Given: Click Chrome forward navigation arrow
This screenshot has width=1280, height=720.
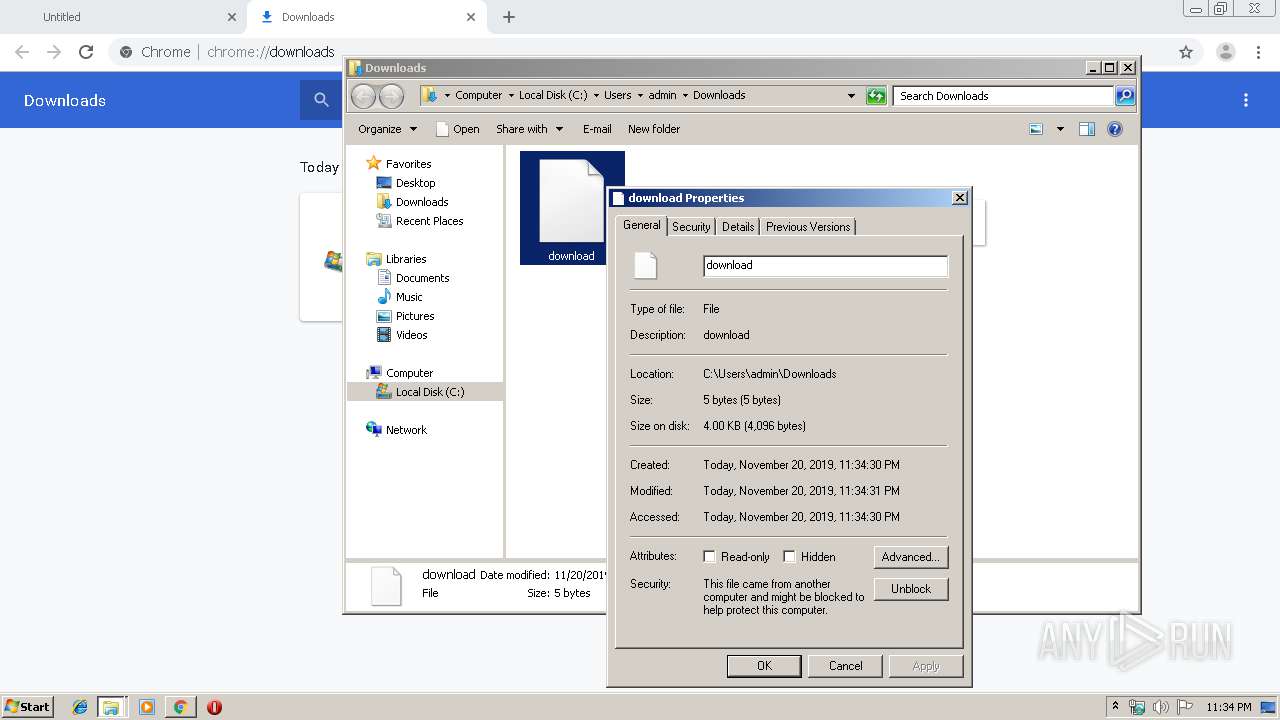Looking at the screenshot, I should point(54,52).
